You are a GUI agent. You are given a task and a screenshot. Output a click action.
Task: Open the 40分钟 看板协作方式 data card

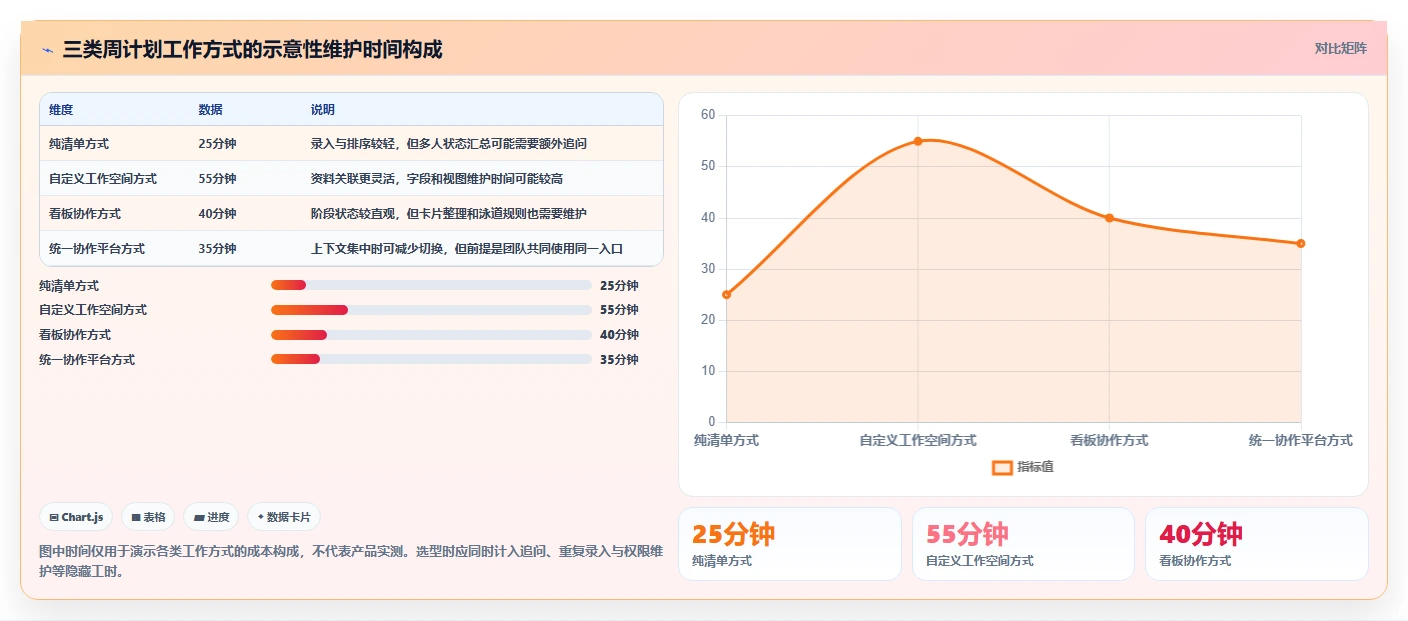click(x=1256, y=544)
